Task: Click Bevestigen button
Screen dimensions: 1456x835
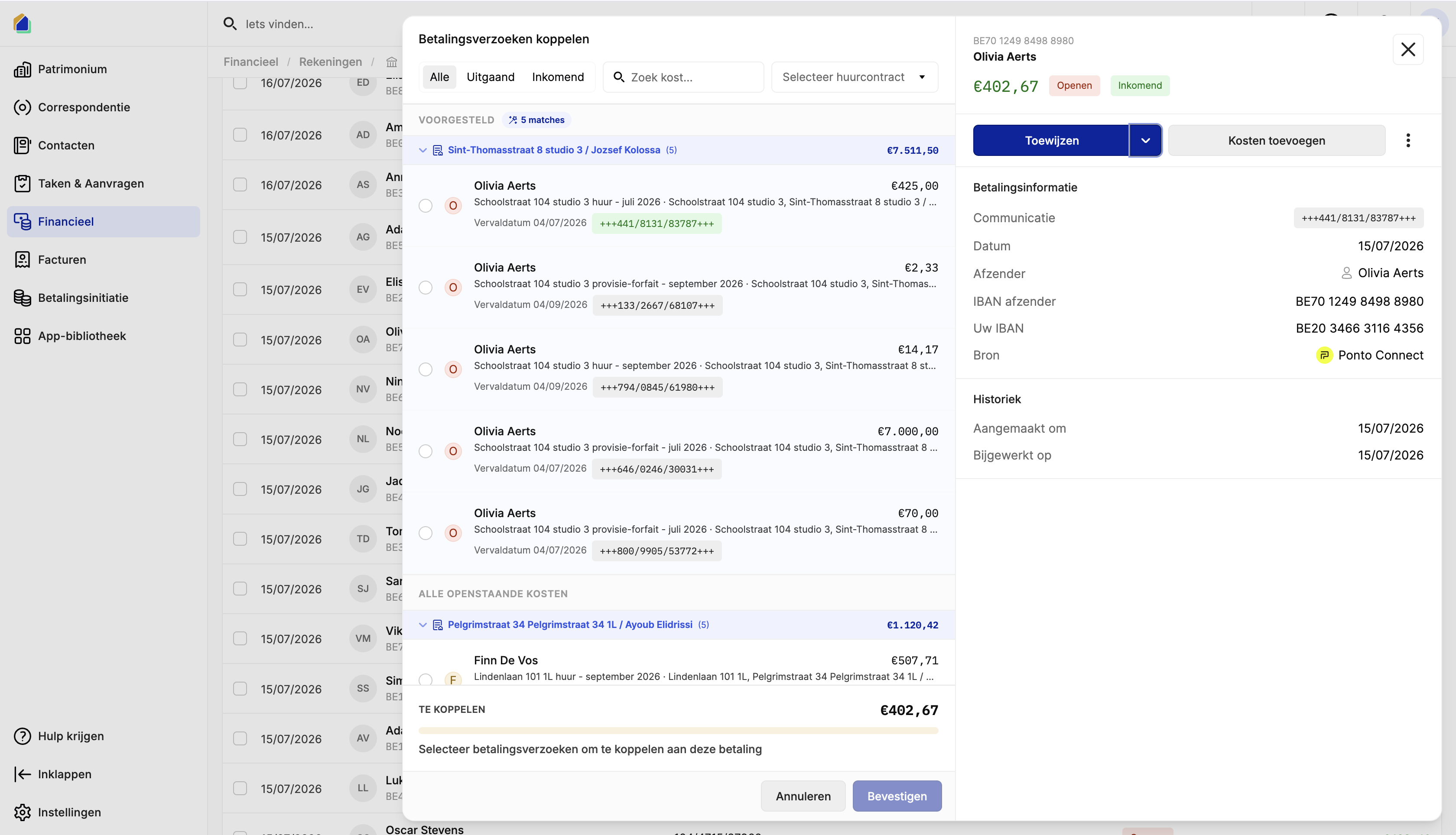Action: tap(897, 796)
